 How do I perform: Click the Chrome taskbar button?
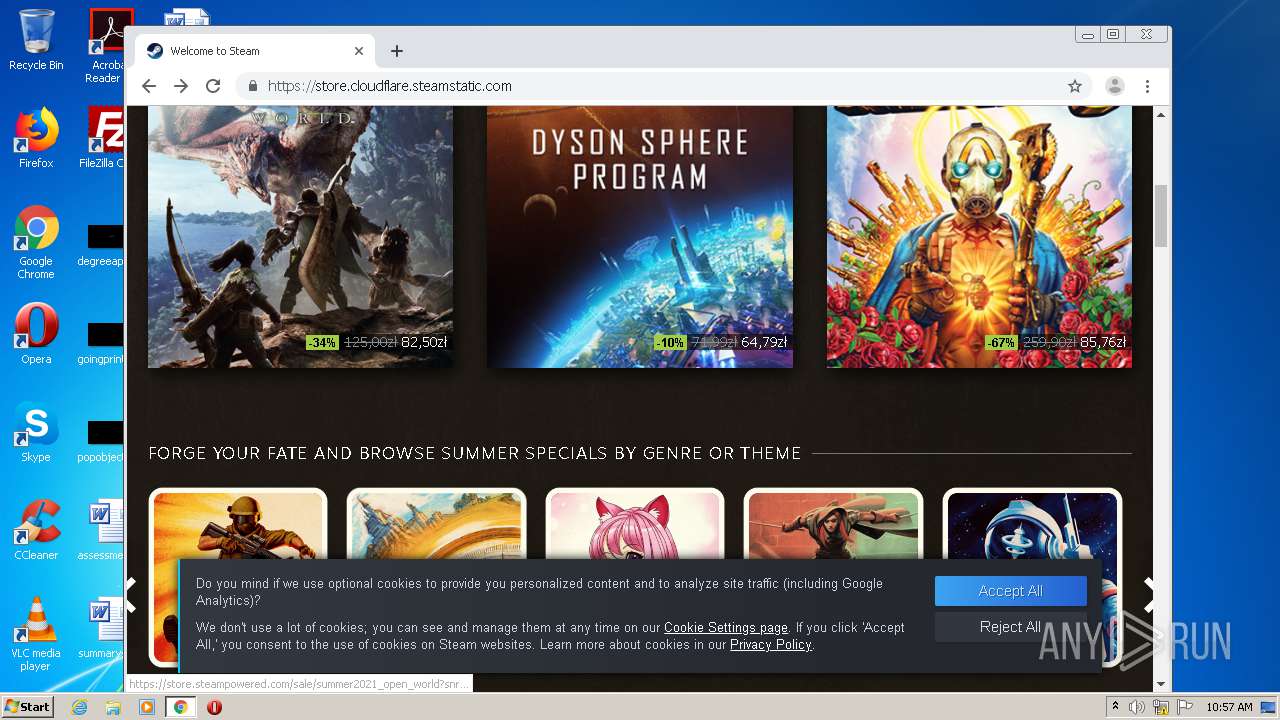180,707
